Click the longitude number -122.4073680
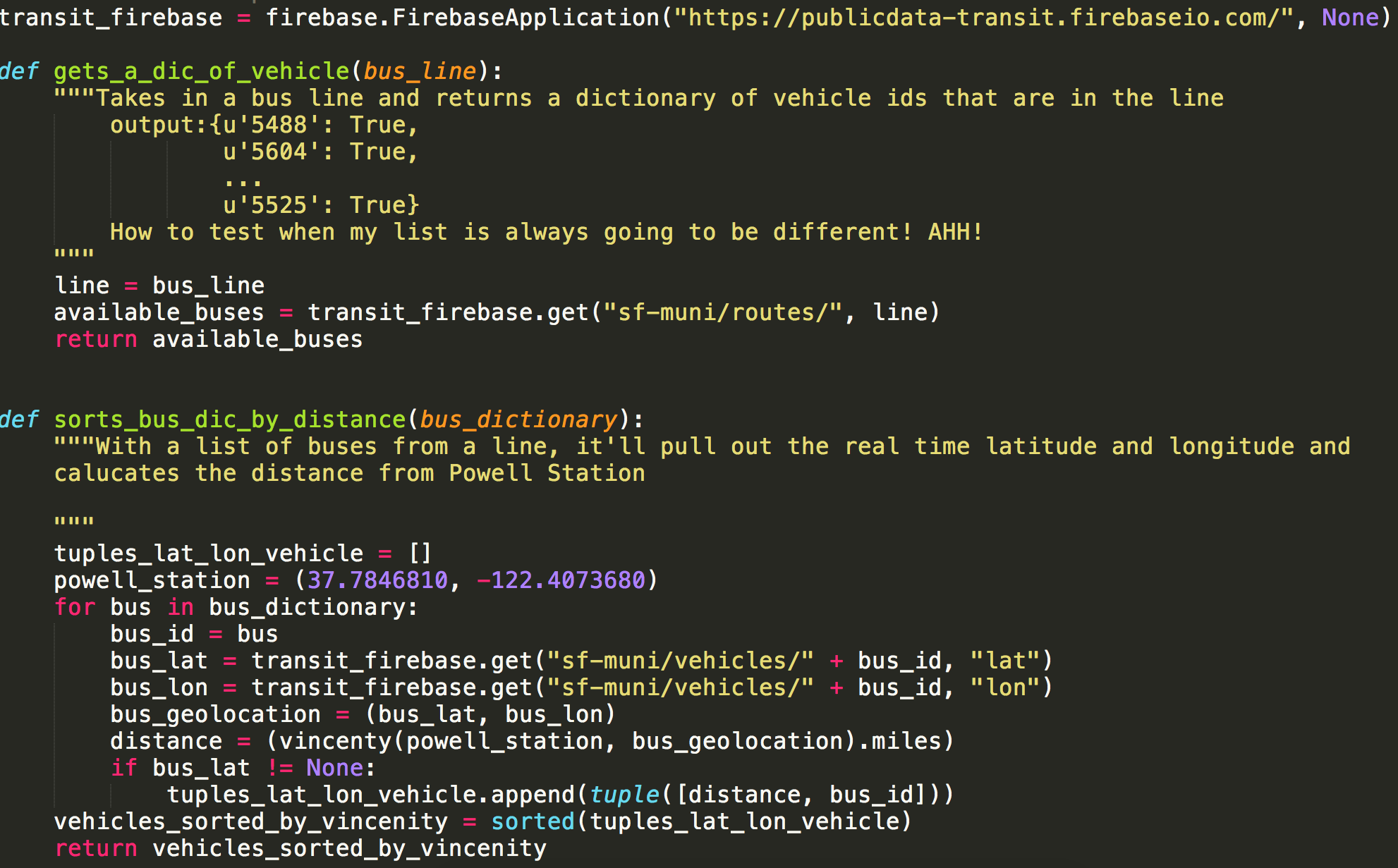 pyautogui.click(x=561, y=580)
